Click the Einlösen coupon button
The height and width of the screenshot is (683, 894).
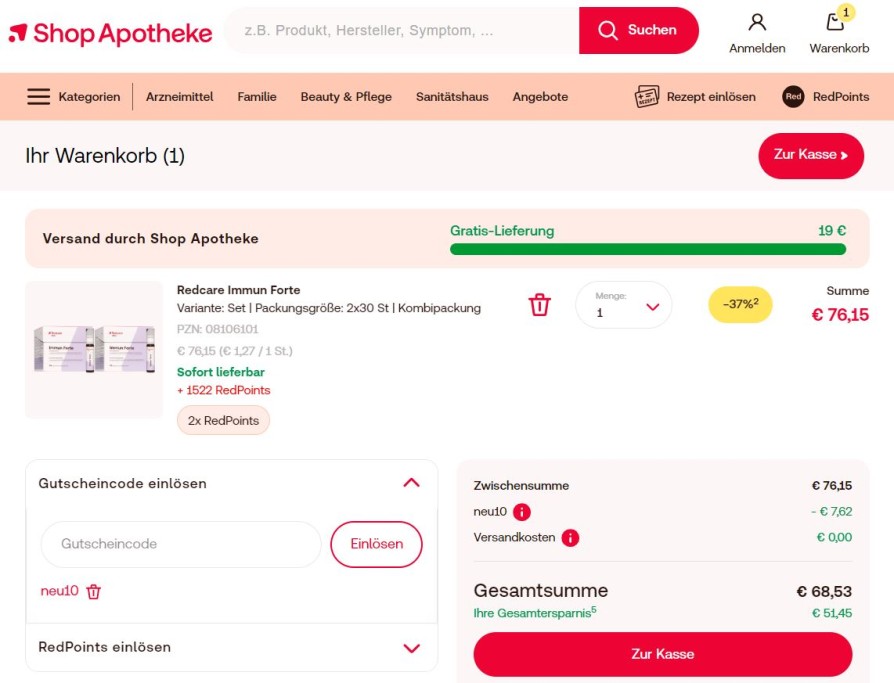(376, 544)
